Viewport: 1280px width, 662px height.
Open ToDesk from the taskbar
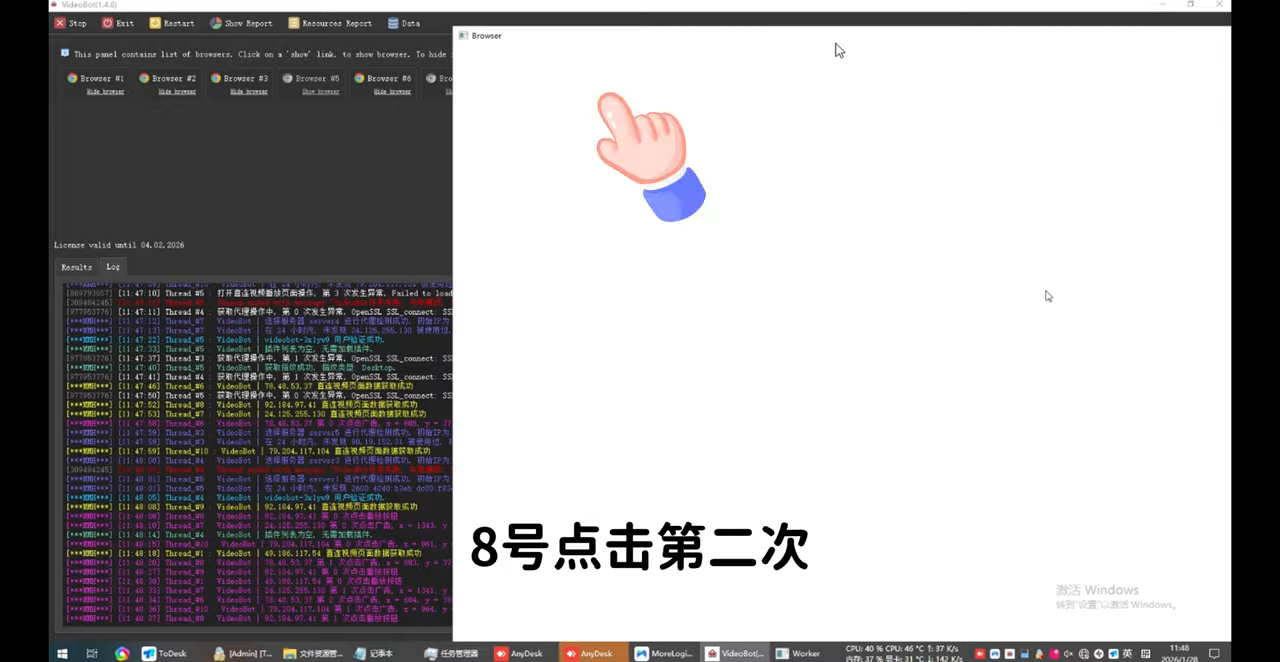coord(165,653)
